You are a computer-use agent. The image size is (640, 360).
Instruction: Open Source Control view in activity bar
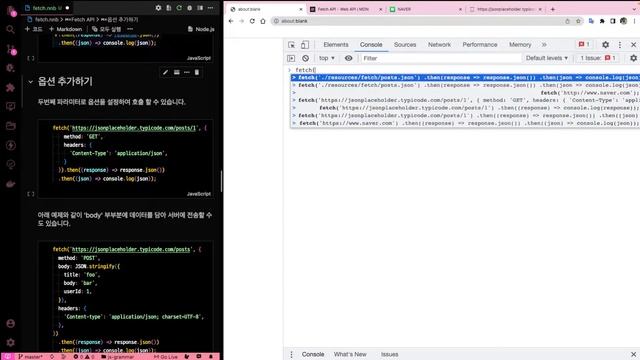tap(11, 49)
